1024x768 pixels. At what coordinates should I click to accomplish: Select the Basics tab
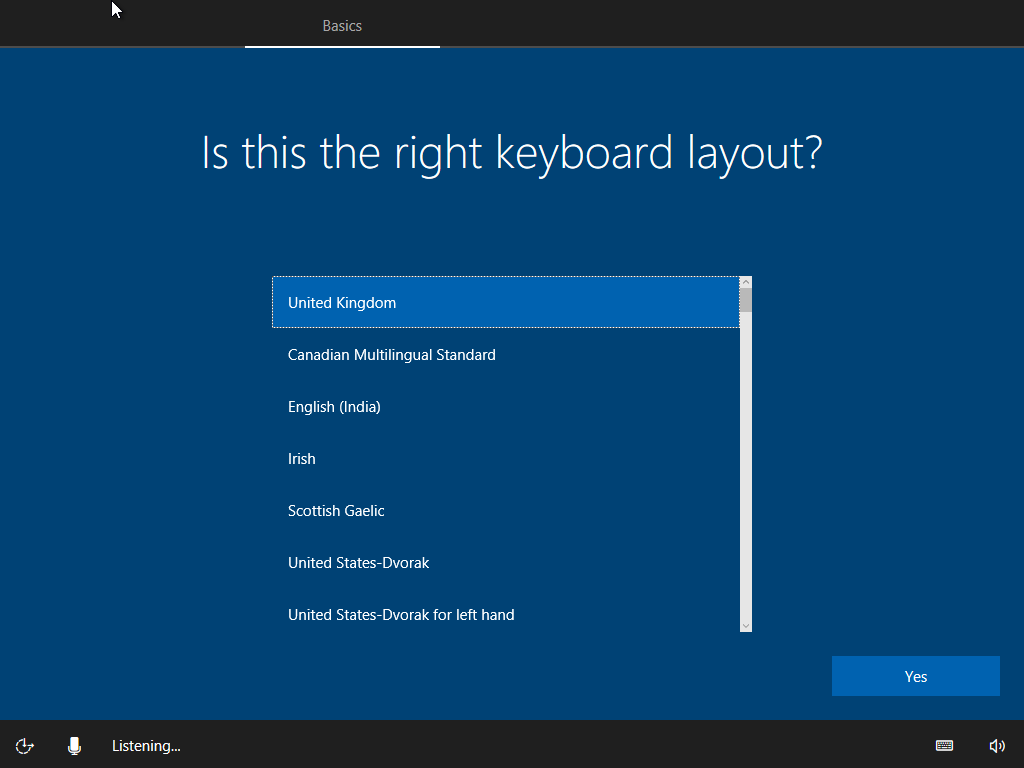coord(342,25)
